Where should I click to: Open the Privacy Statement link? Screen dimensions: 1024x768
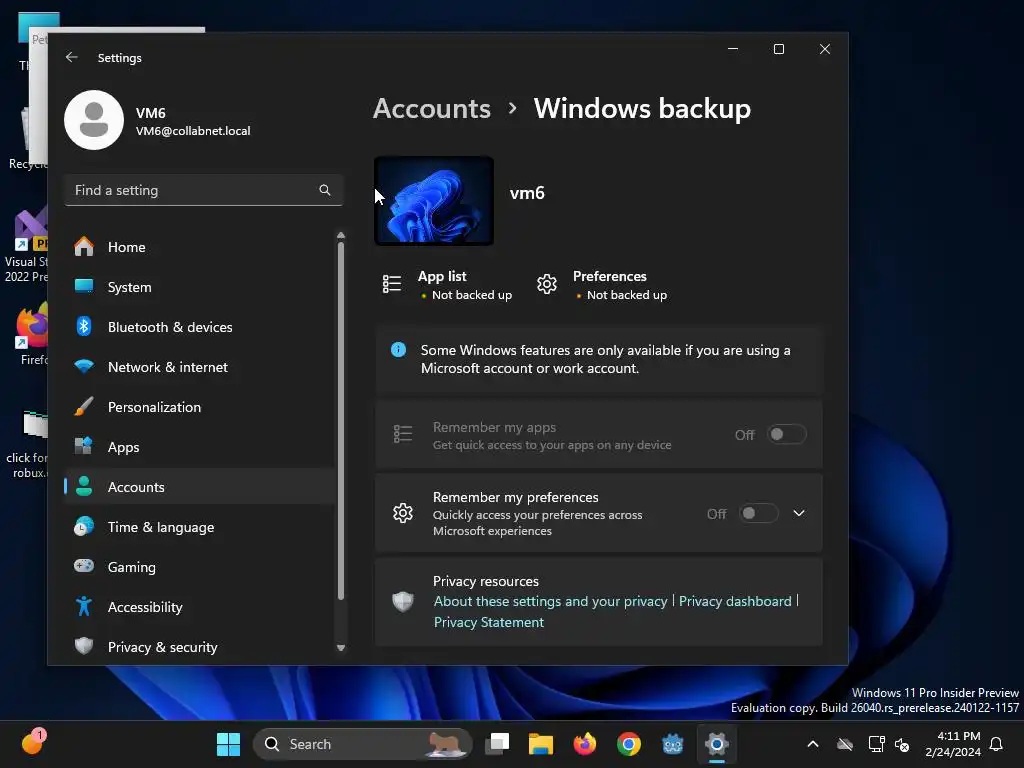[x=488, y=622]
